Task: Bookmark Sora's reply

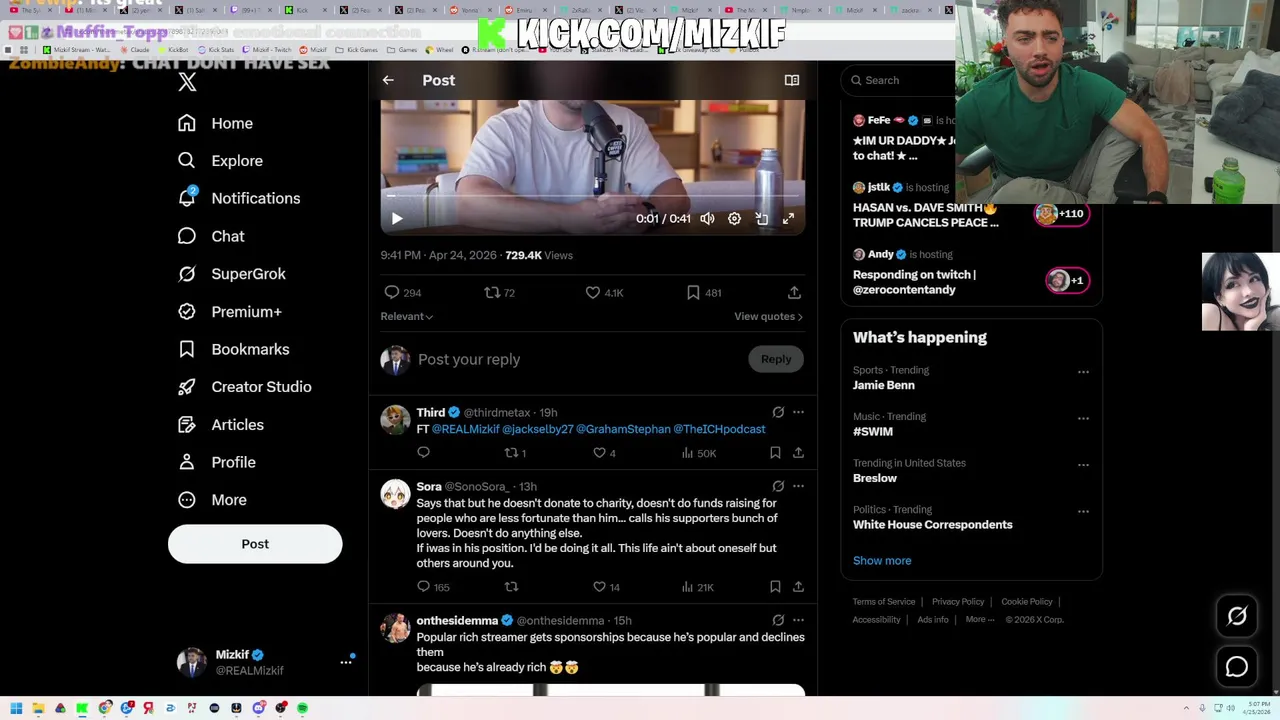Action: (x=775, y=587)
